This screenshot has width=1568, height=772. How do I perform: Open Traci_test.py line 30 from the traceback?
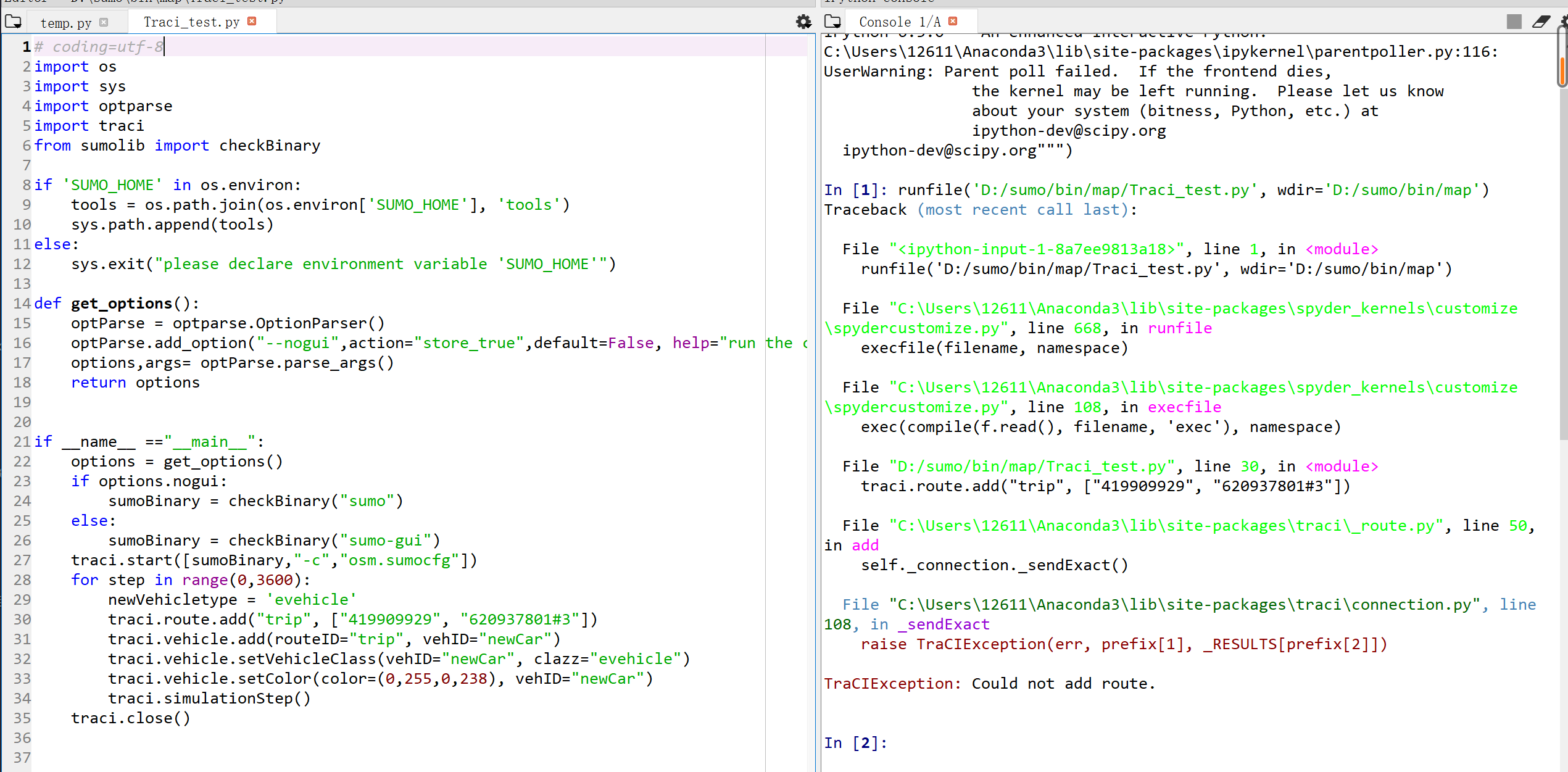click(x=1031, y=466)
